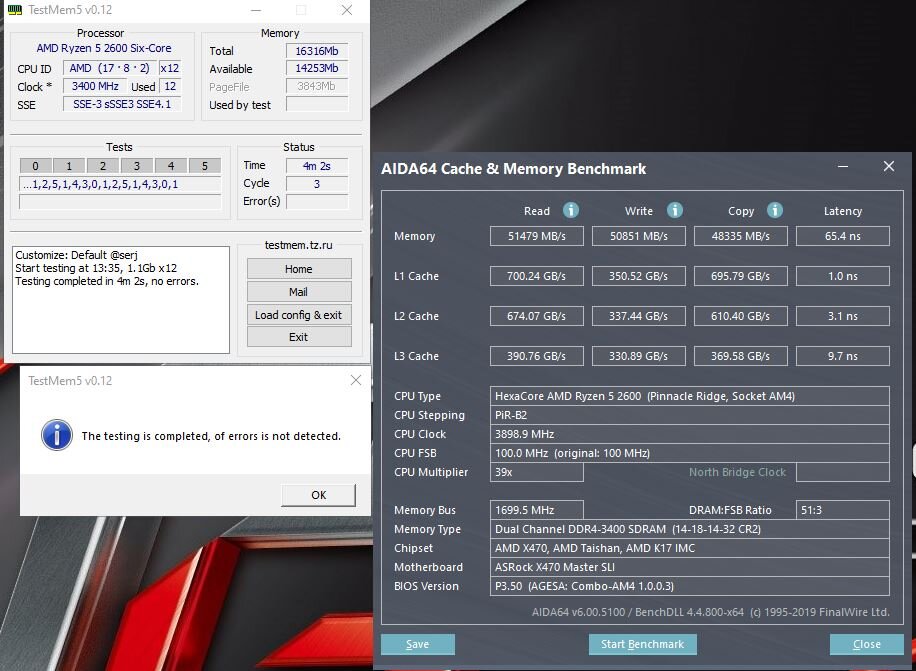Click the Copy info icon in AIDA64
The width and height of the screenshot is (916, 671).
tap(775, 210)
